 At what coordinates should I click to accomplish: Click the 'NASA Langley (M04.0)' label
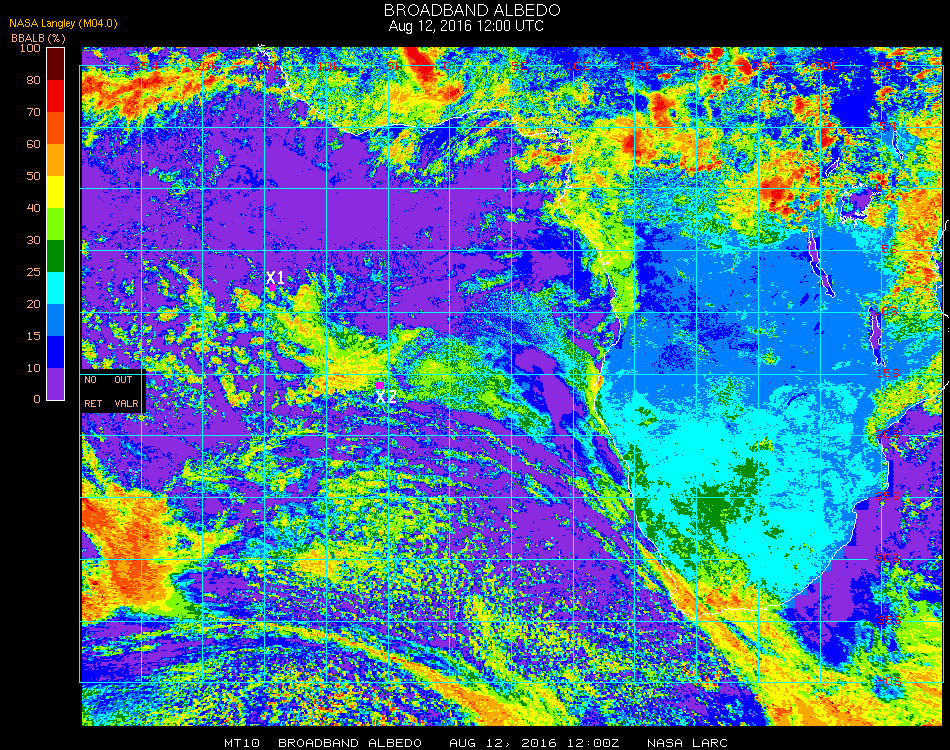click(x=63, y=23)
